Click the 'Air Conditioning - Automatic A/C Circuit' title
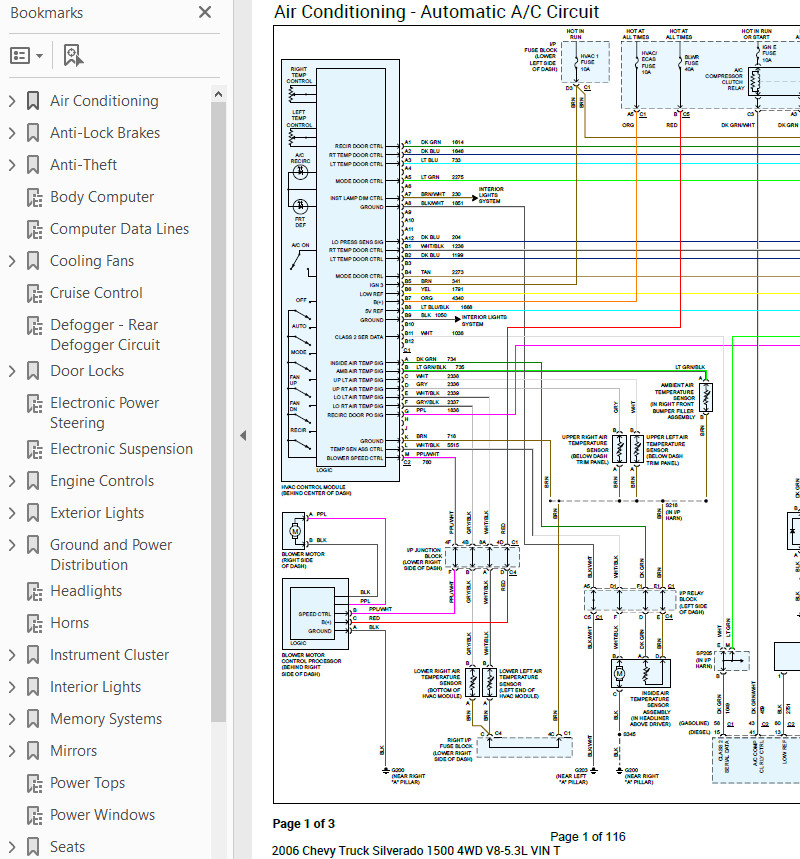The height and width of the screenshot is (859, 800). [x=436, y=12]
